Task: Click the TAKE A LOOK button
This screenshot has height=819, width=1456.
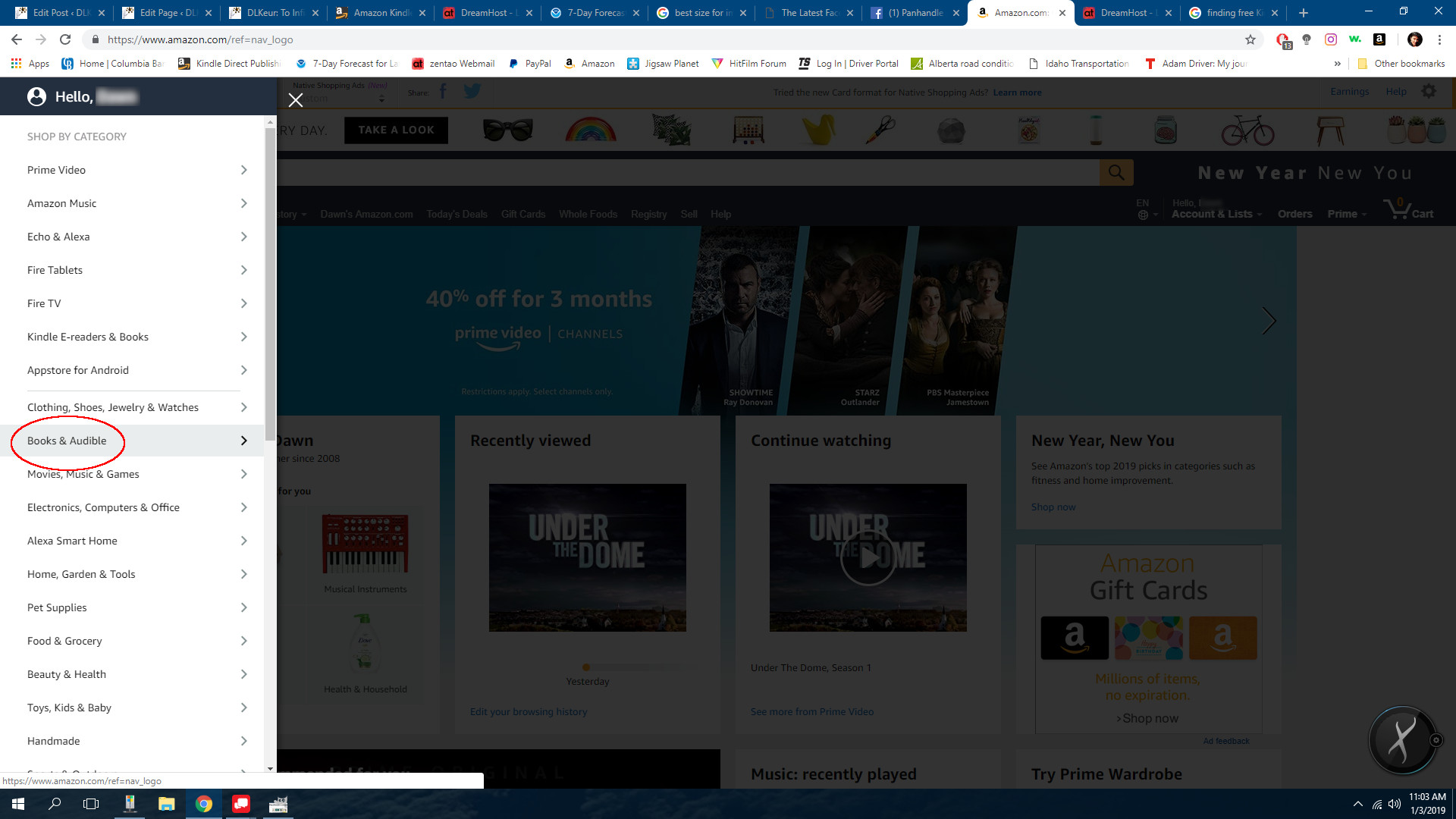Action: coord(396,130)
